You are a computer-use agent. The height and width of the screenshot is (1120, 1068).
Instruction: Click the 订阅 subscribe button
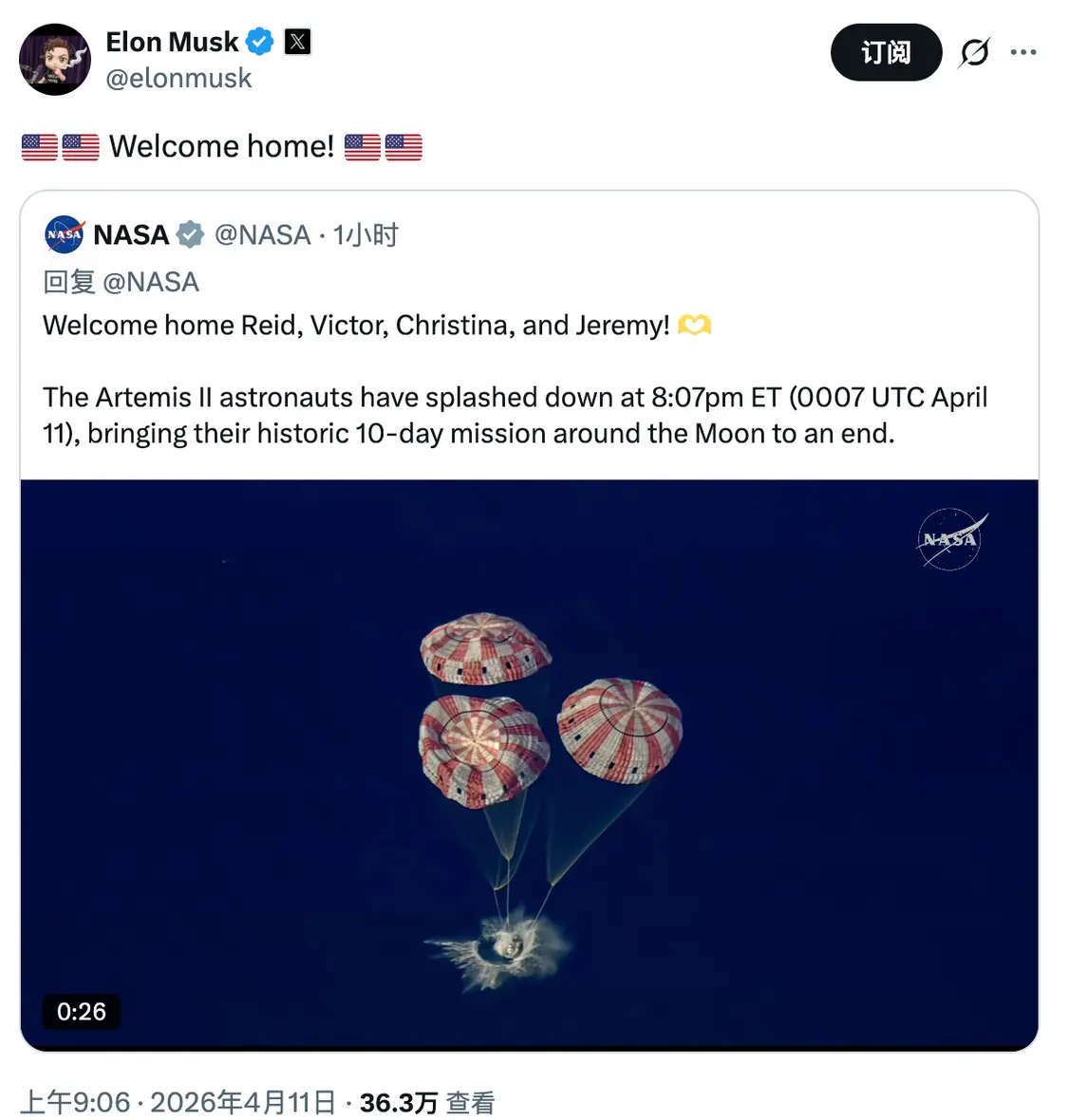click(886, 52)
